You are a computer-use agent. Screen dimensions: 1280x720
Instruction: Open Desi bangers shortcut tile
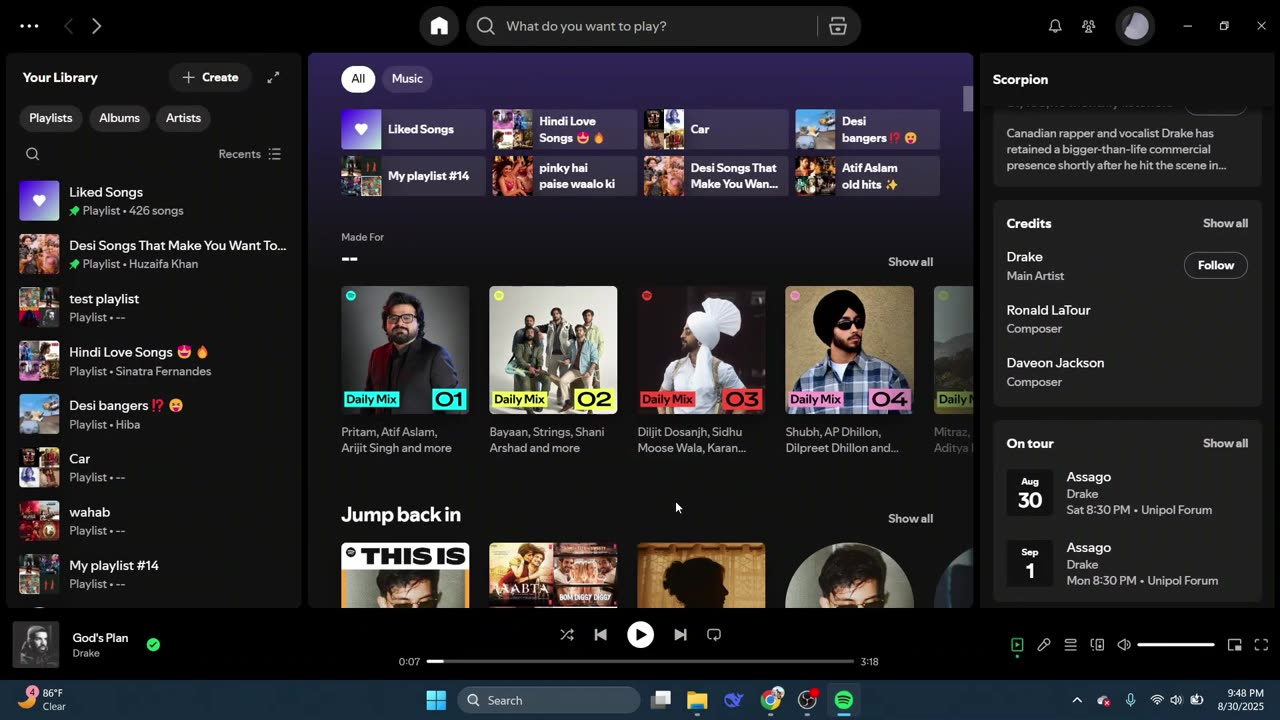[867, 129]
